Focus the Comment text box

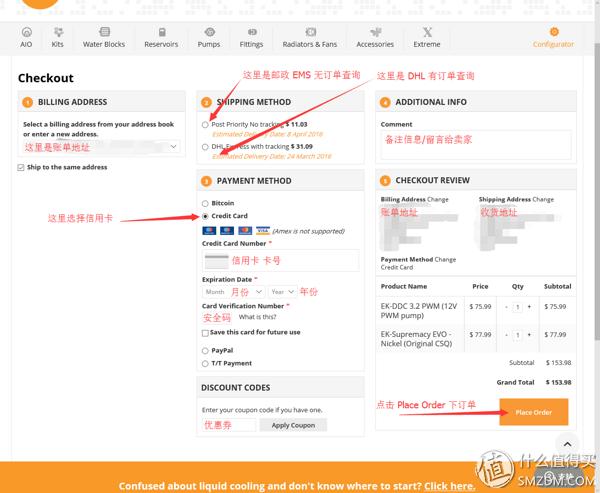tap(476, 145)
